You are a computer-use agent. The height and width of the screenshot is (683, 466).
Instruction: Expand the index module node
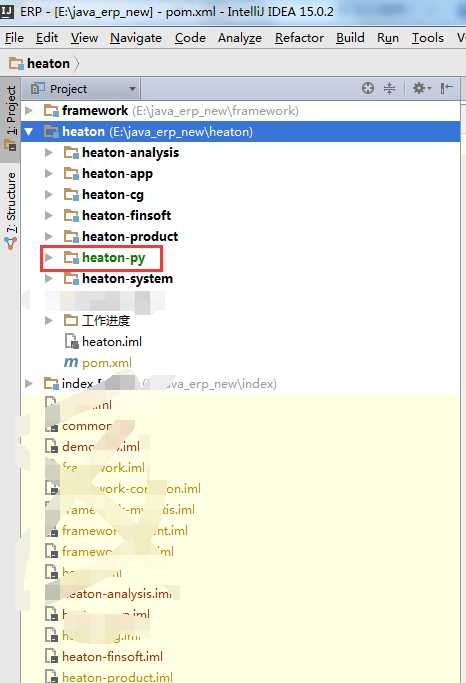(x=29, y=383)
